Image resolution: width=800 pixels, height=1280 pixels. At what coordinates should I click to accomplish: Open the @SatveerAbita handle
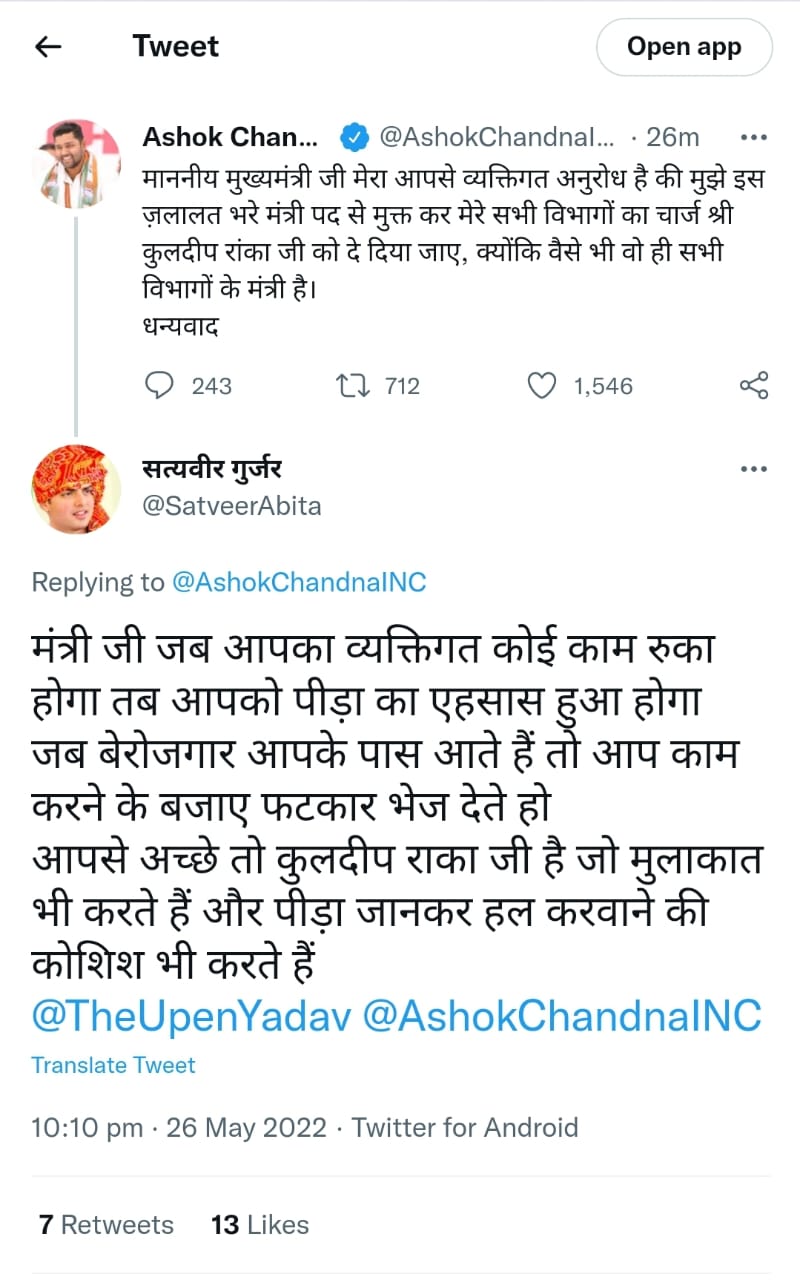(232, 506)
